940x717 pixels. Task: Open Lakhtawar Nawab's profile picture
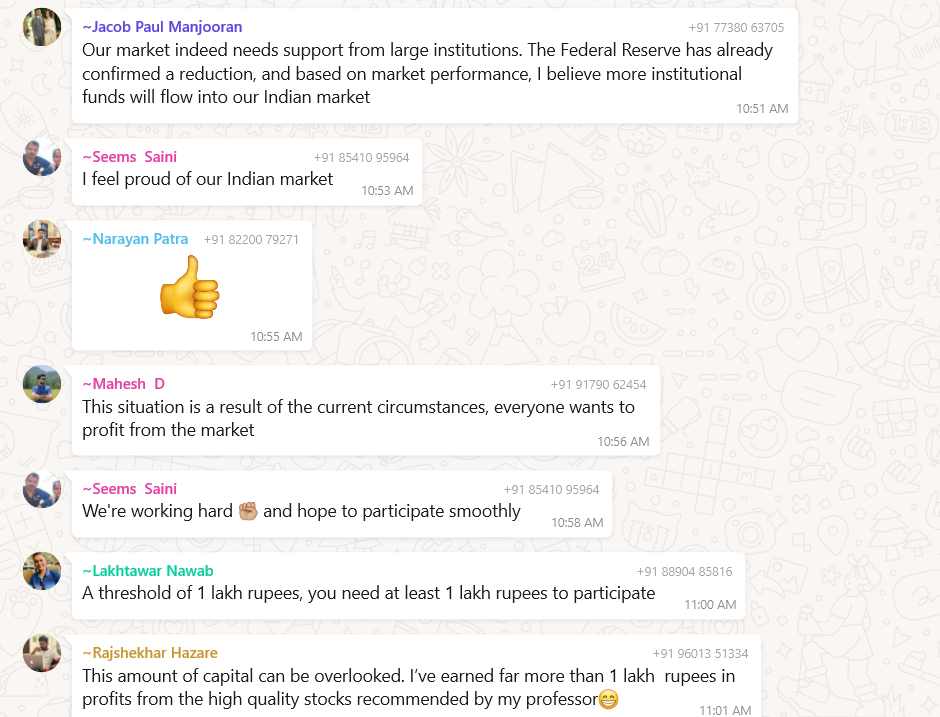click(42, 571)
